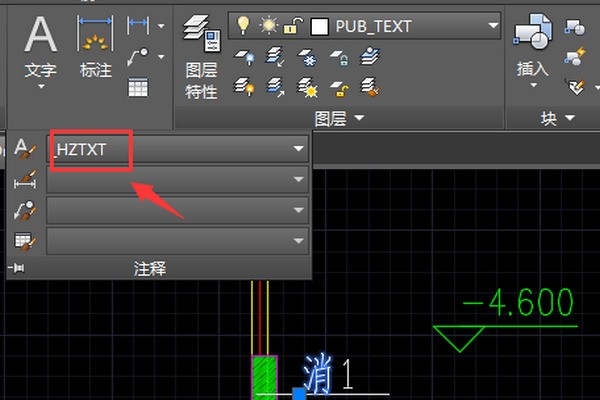Click the table tool icon

[x=138, y=87]
